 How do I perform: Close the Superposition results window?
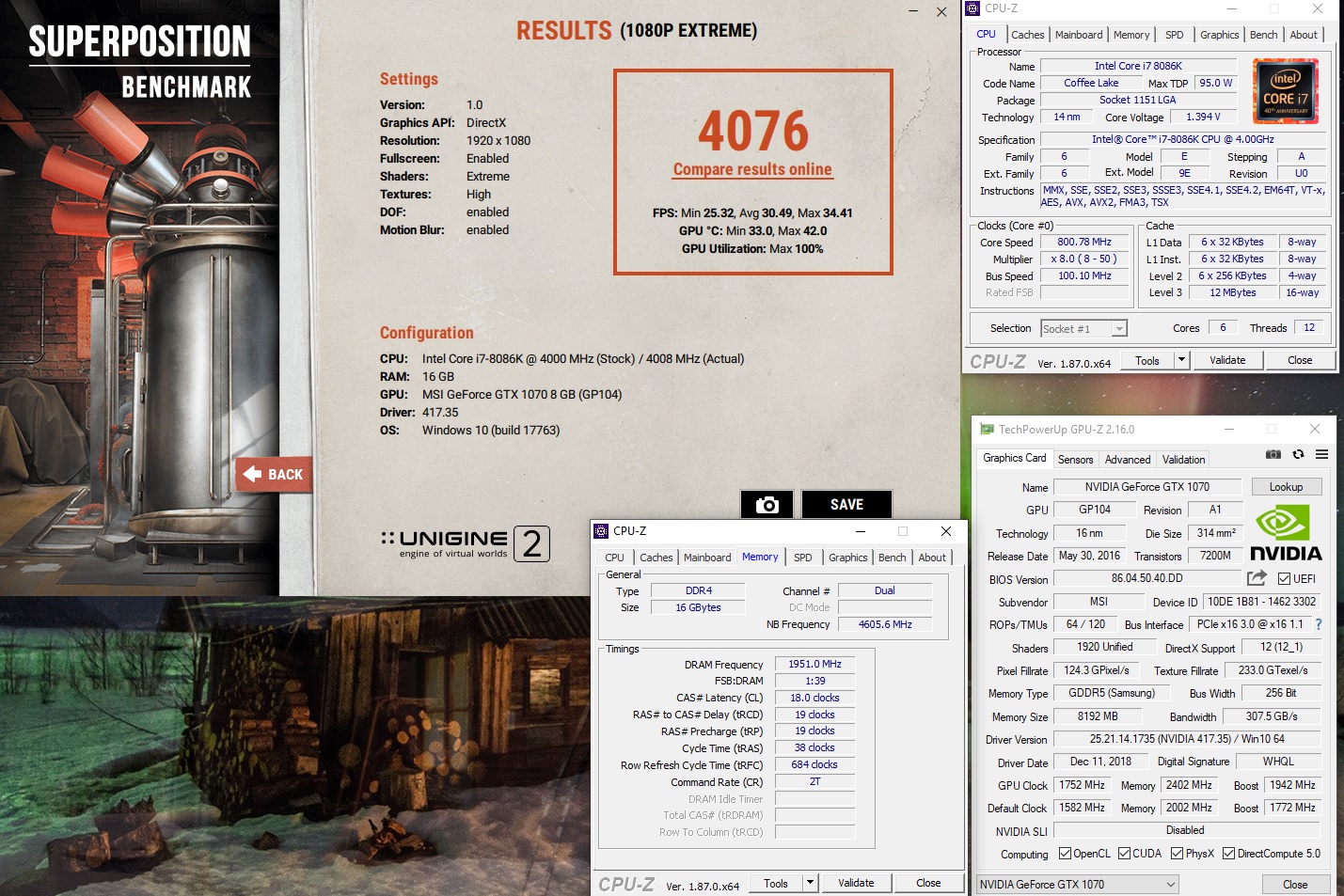pos(941,11)
